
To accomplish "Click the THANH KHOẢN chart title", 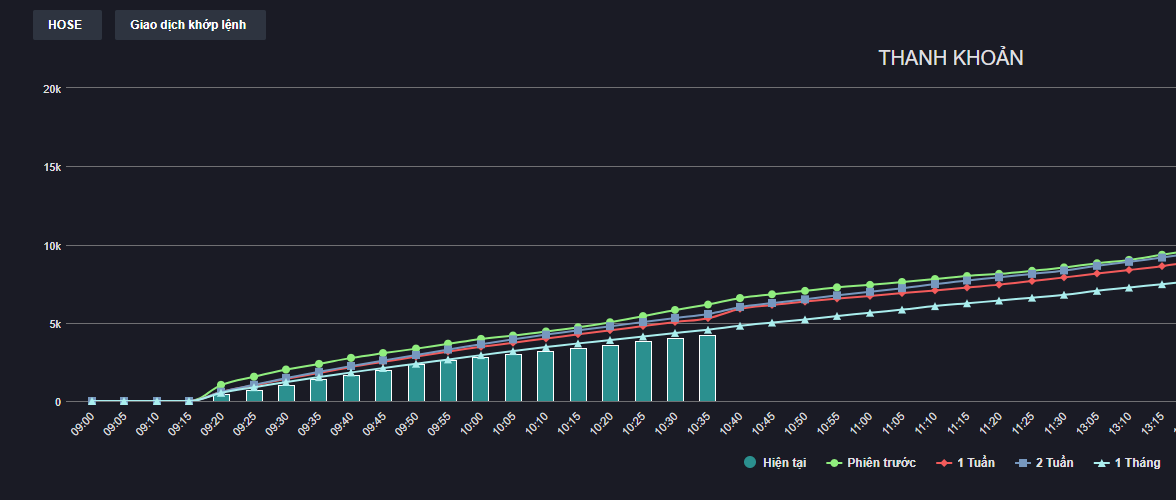I will pyautogui.click(x=950, y=58).
